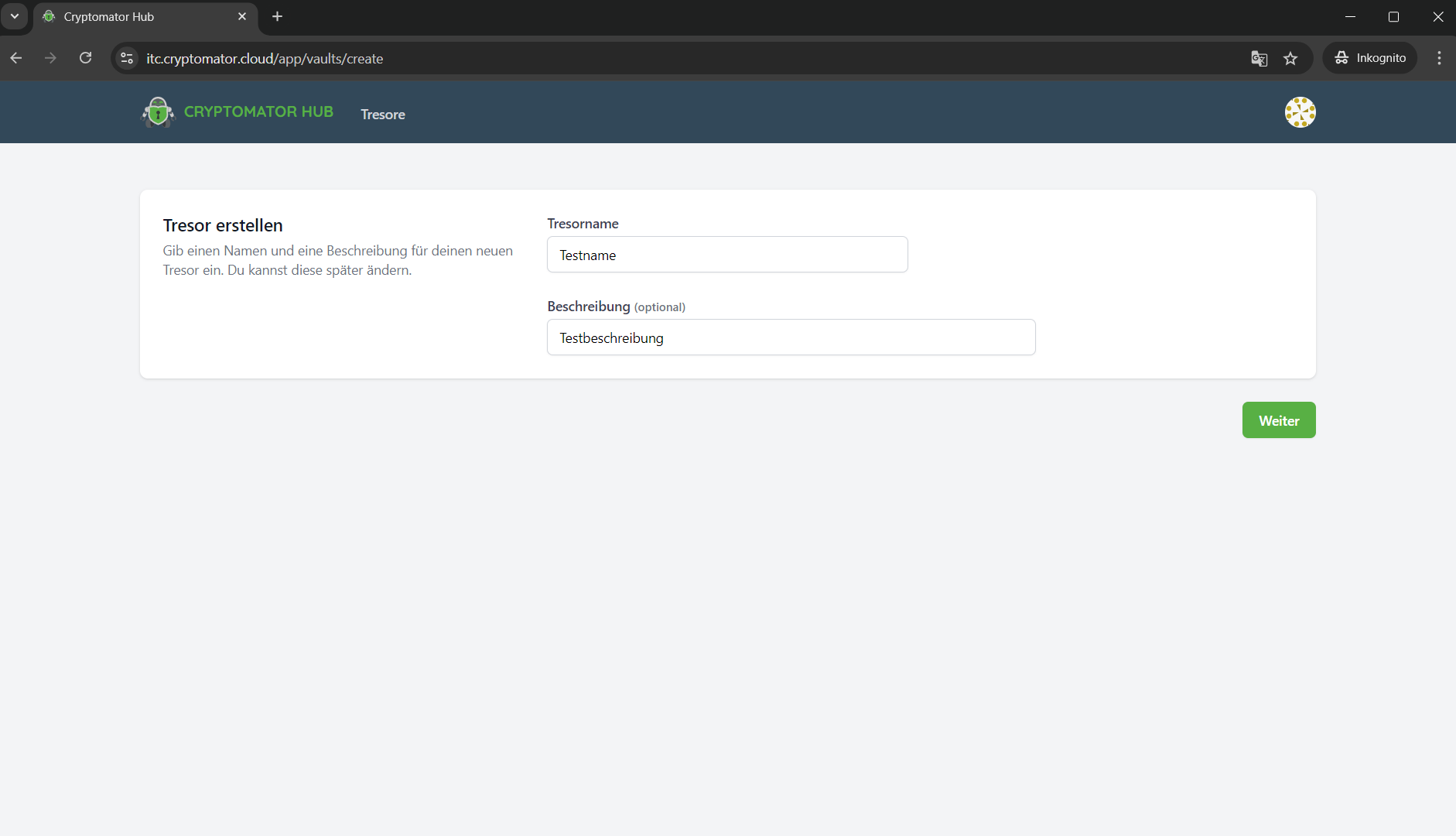Go forward with the forward arrow

tap(50, 58)
